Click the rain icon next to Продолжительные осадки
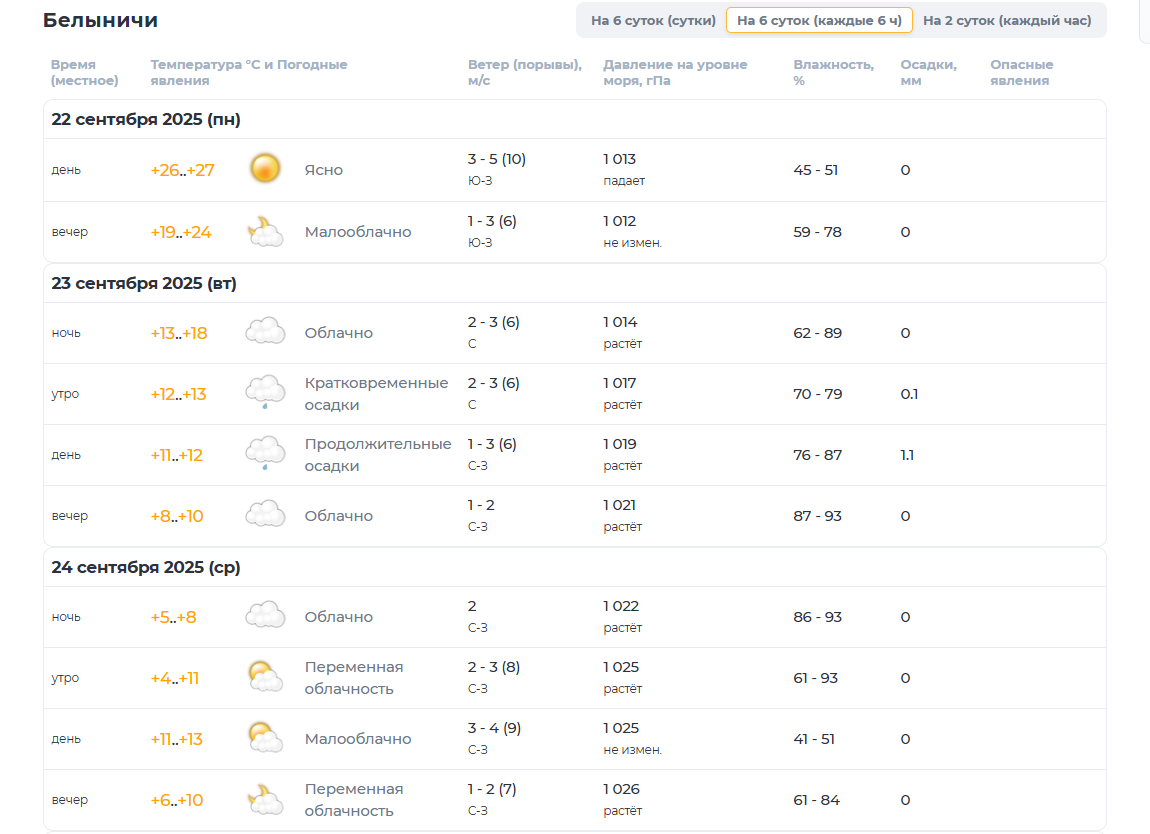 265,454
